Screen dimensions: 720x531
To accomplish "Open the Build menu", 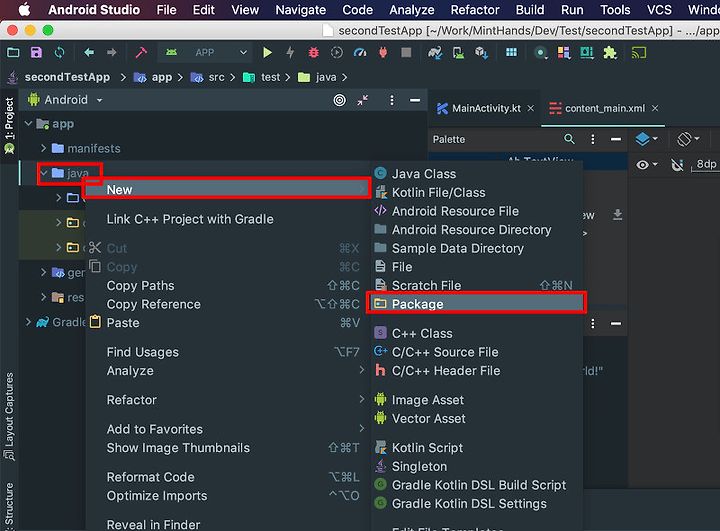I will pos(530,10).
